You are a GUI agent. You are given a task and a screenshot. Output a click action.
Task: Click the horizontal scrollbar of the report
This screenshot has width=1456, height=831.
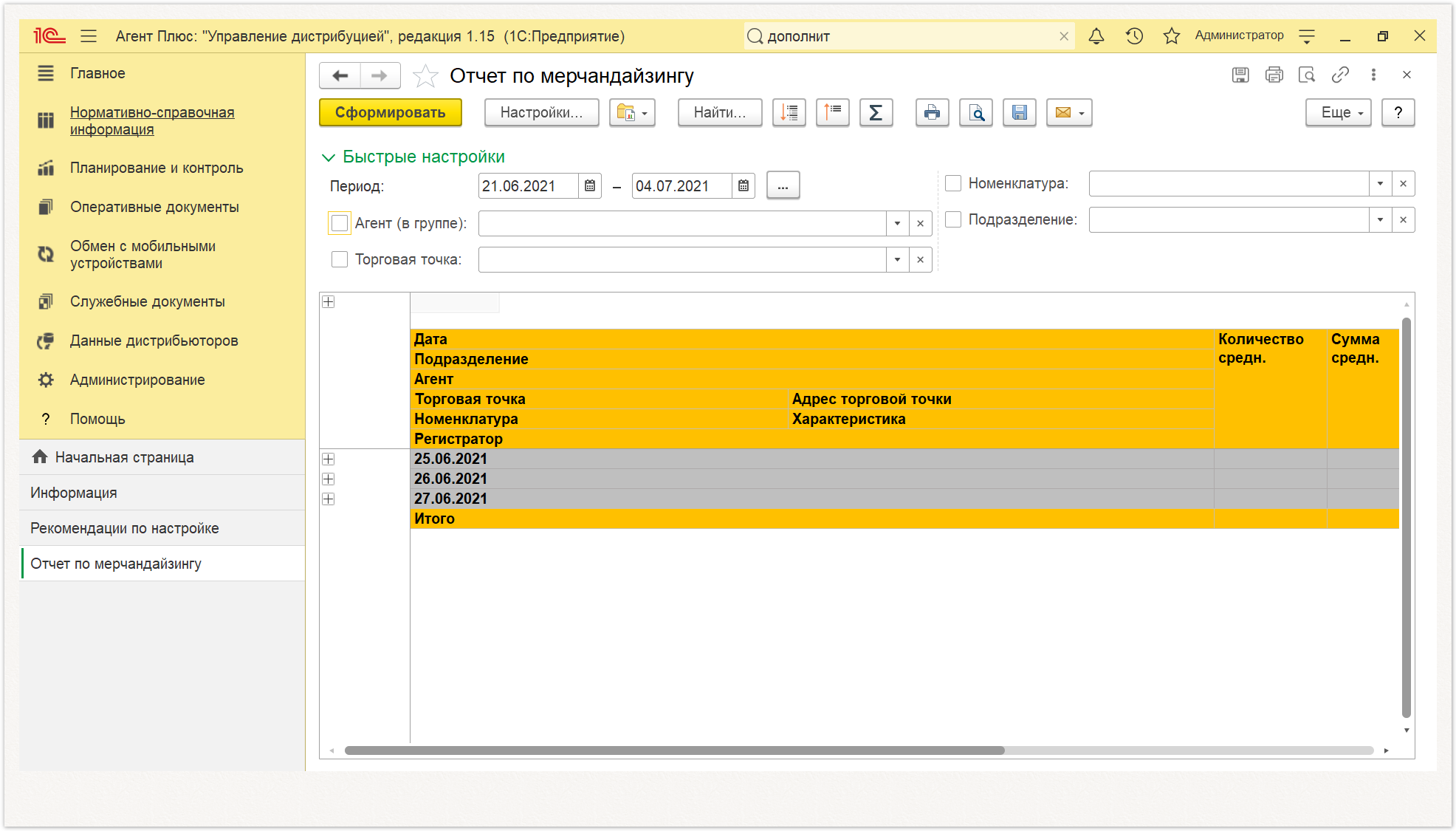click(674, 750)
